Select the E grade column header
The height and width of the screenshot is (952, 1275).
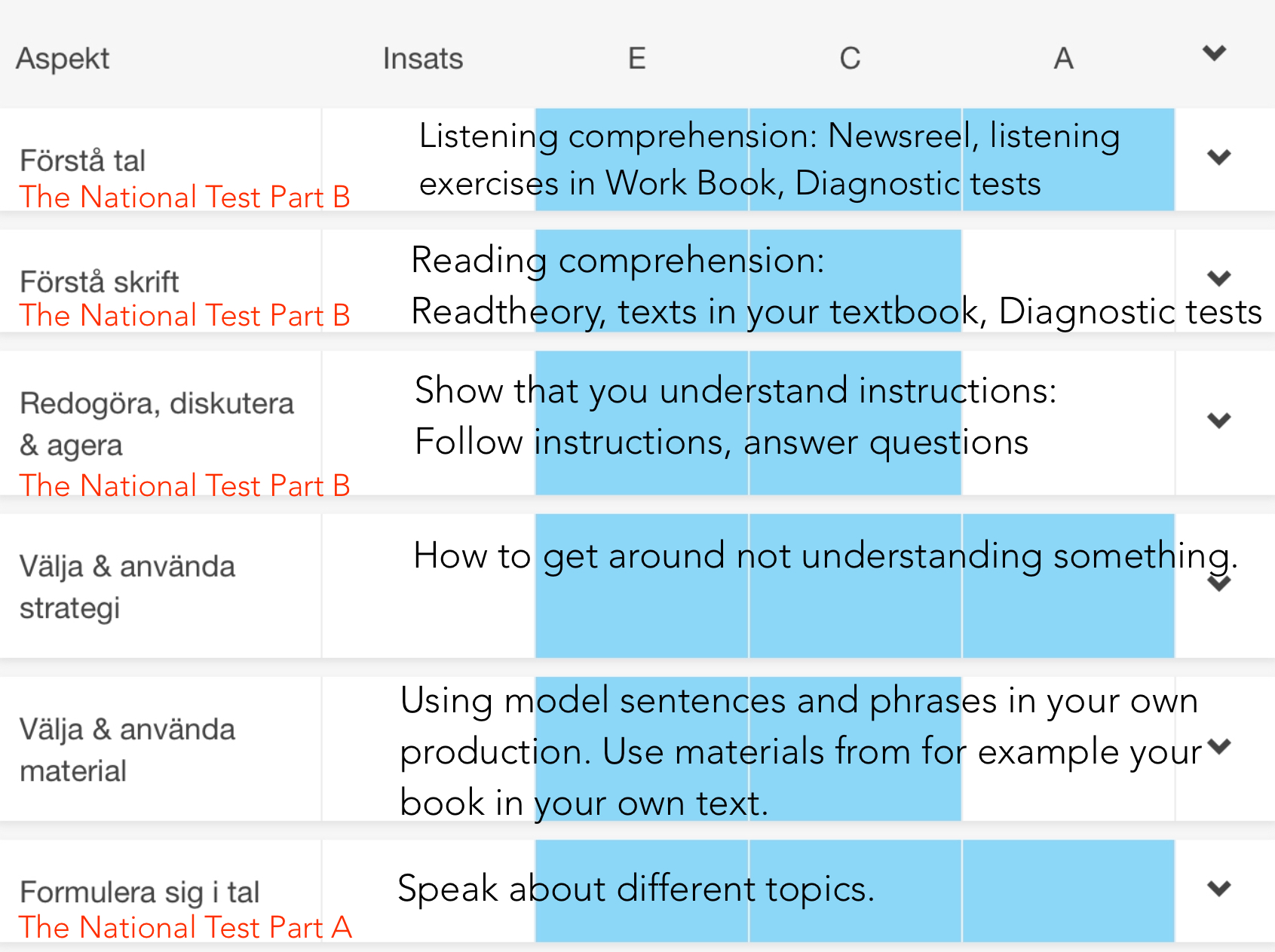coord(637,58)
